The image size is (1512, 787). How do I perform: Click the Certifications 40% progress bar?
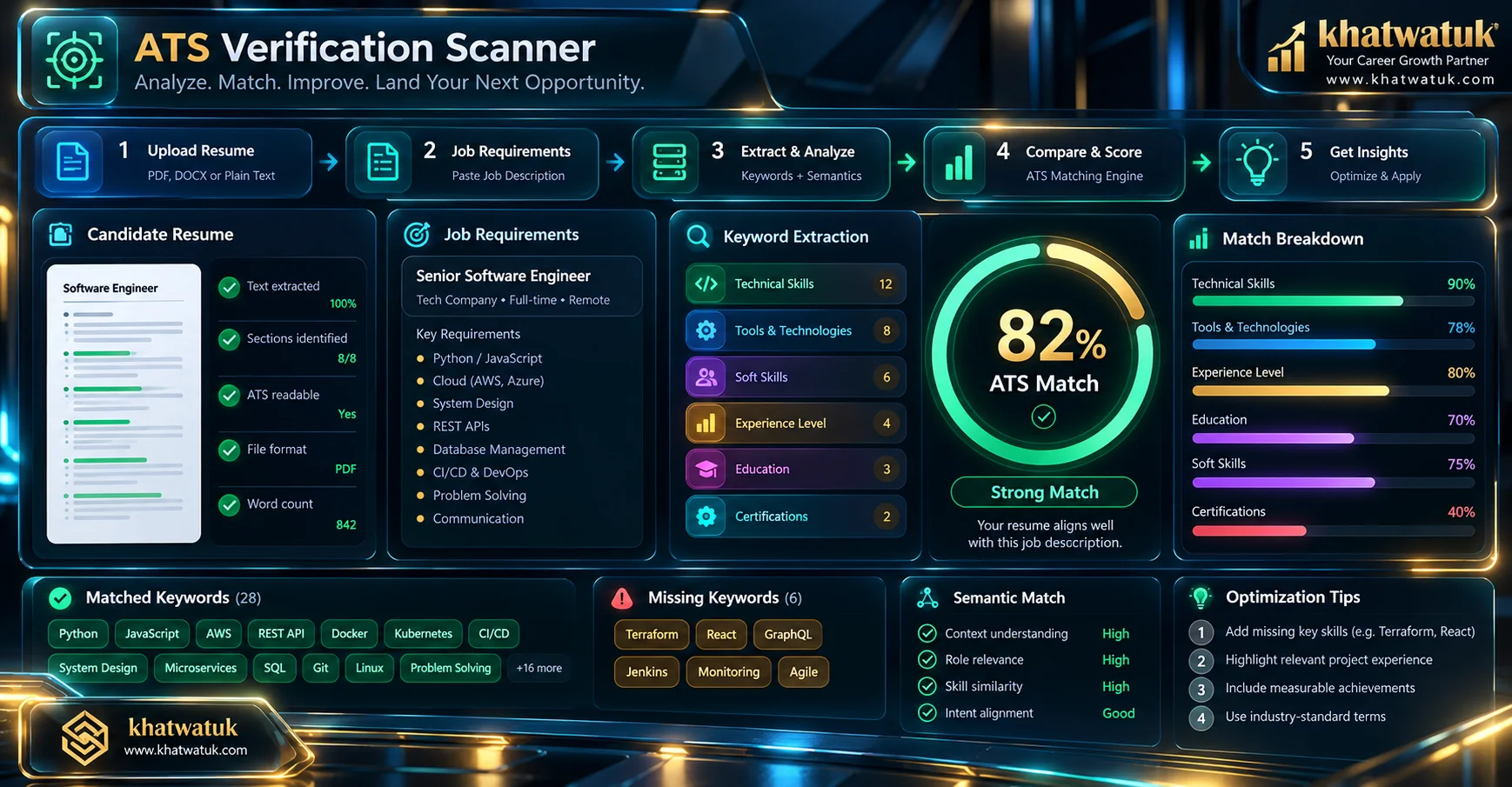click(1333, 530)
